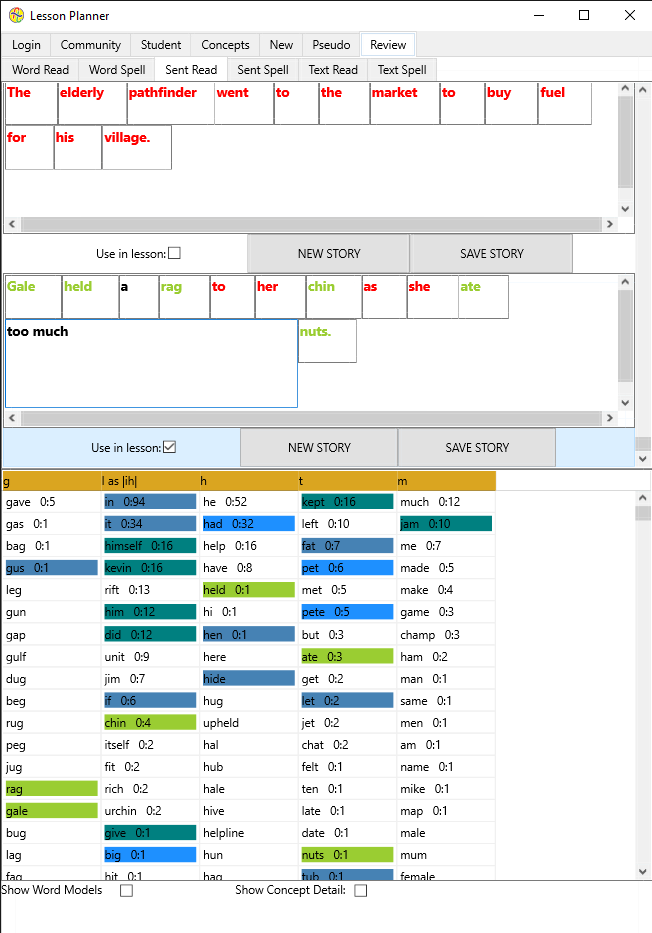Click the 'm' column header
Screen dimensions: 652x933
point(447,481)
